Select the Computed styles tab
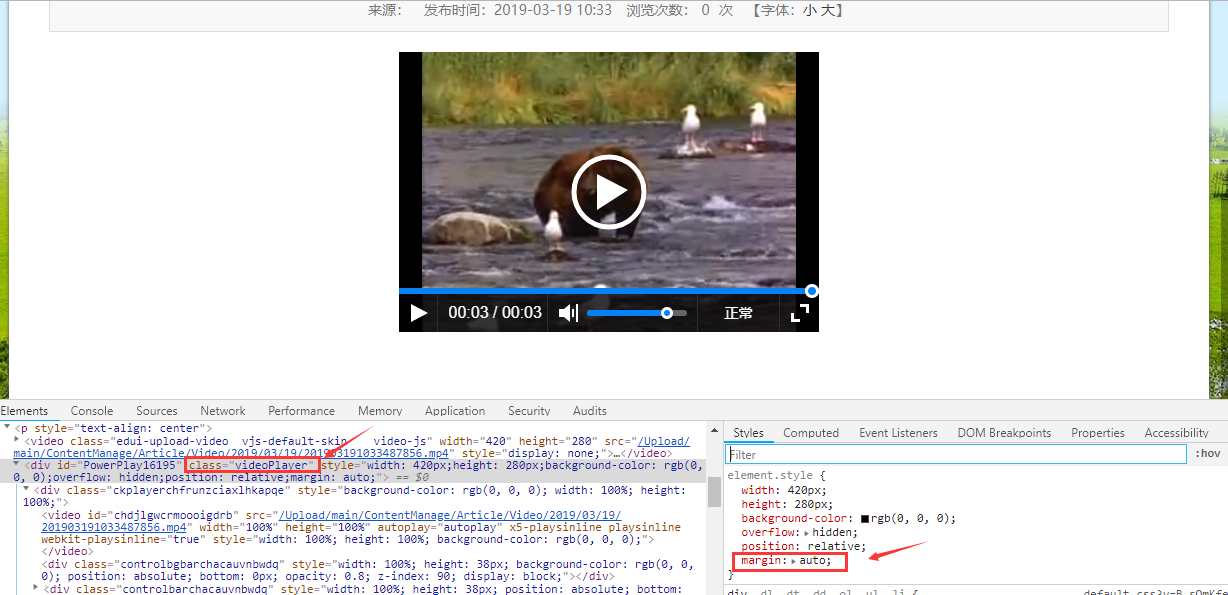 810,433
